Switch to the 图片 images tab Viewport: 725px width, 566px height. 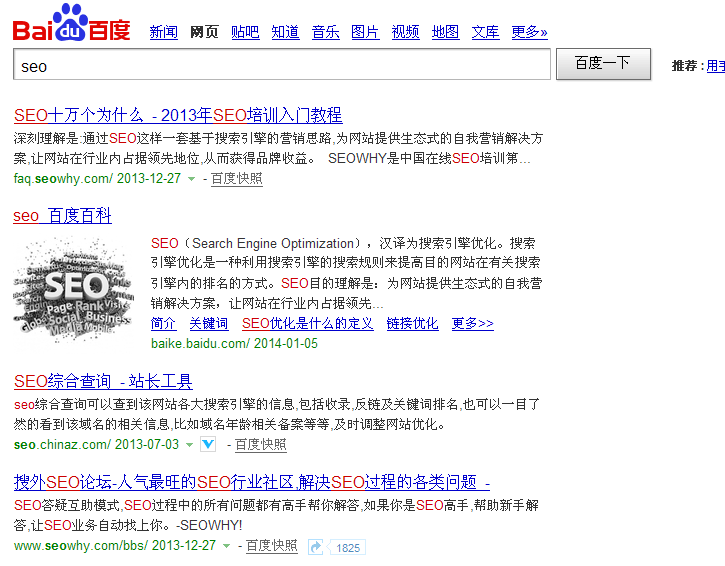tap(365, 32)
